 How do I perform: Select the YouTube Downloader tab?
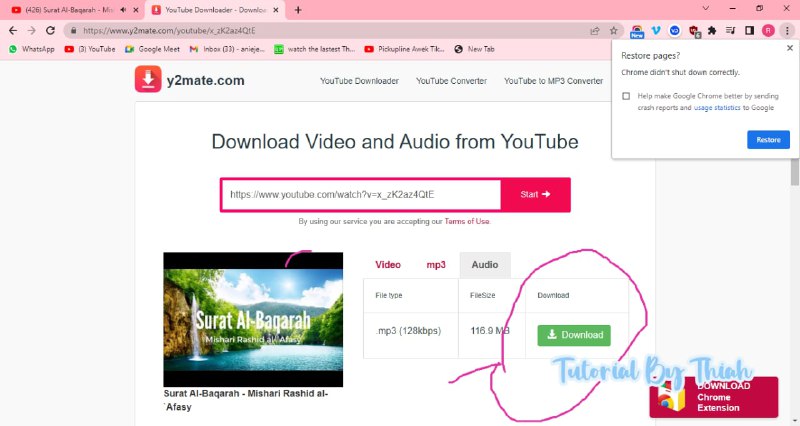[215, 10]
